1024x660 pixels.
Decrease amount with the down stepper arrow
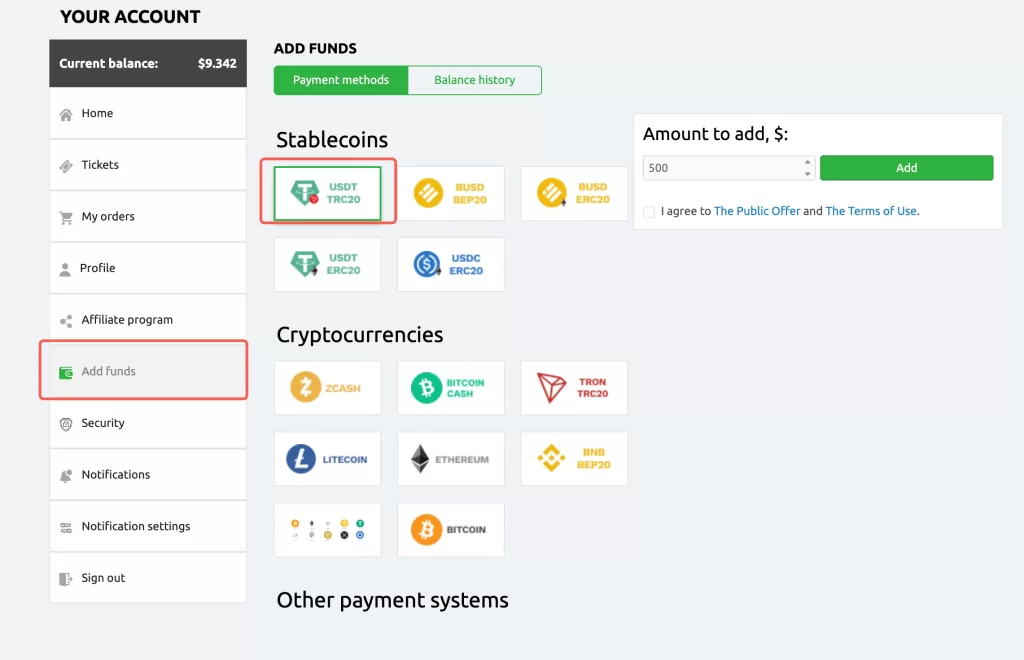[808, 174]
